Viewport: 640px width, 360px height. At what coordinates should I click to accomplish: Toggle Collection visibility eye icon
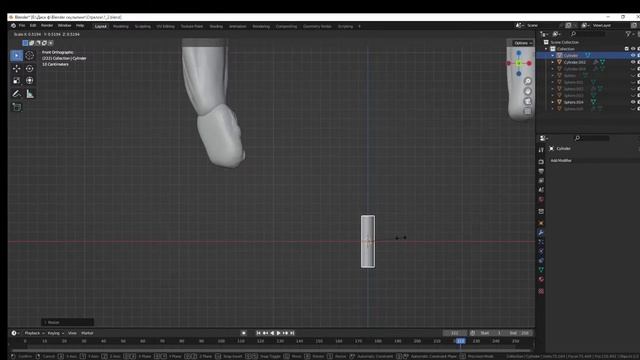633,49
